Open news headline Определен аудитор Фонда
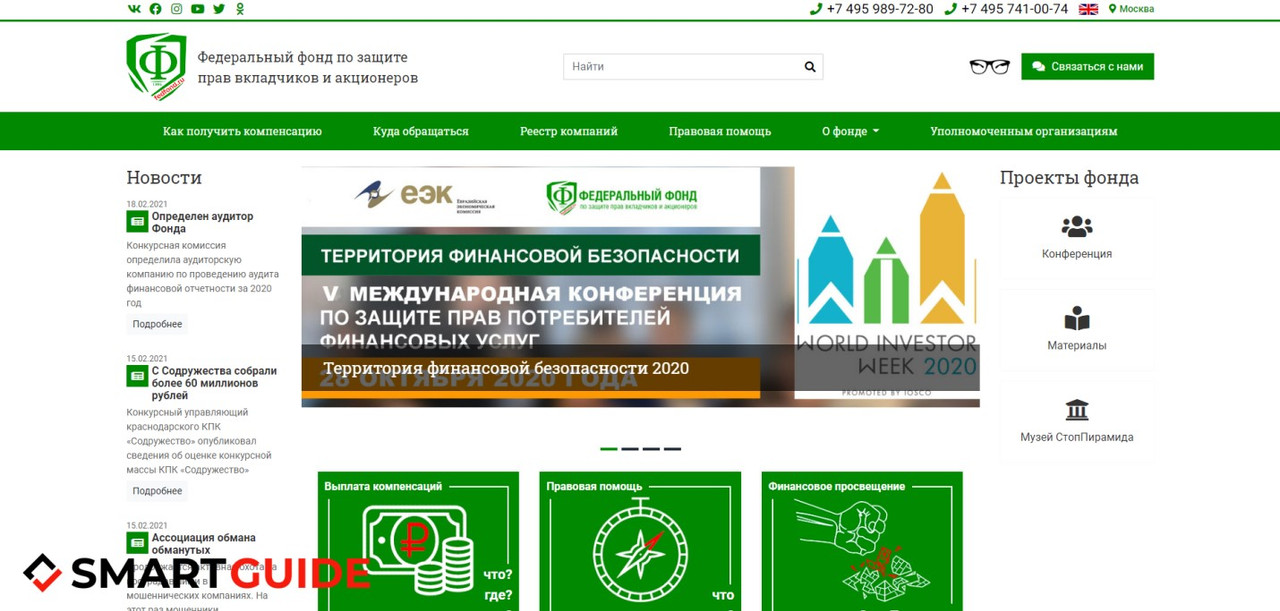1280x611 pixels. pos(202,222)
